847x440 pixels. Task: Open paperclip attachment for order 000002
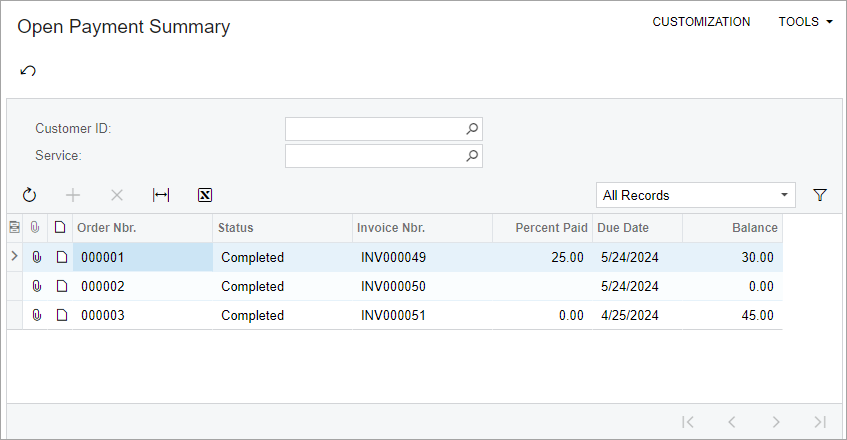click(x=37, y=286)
